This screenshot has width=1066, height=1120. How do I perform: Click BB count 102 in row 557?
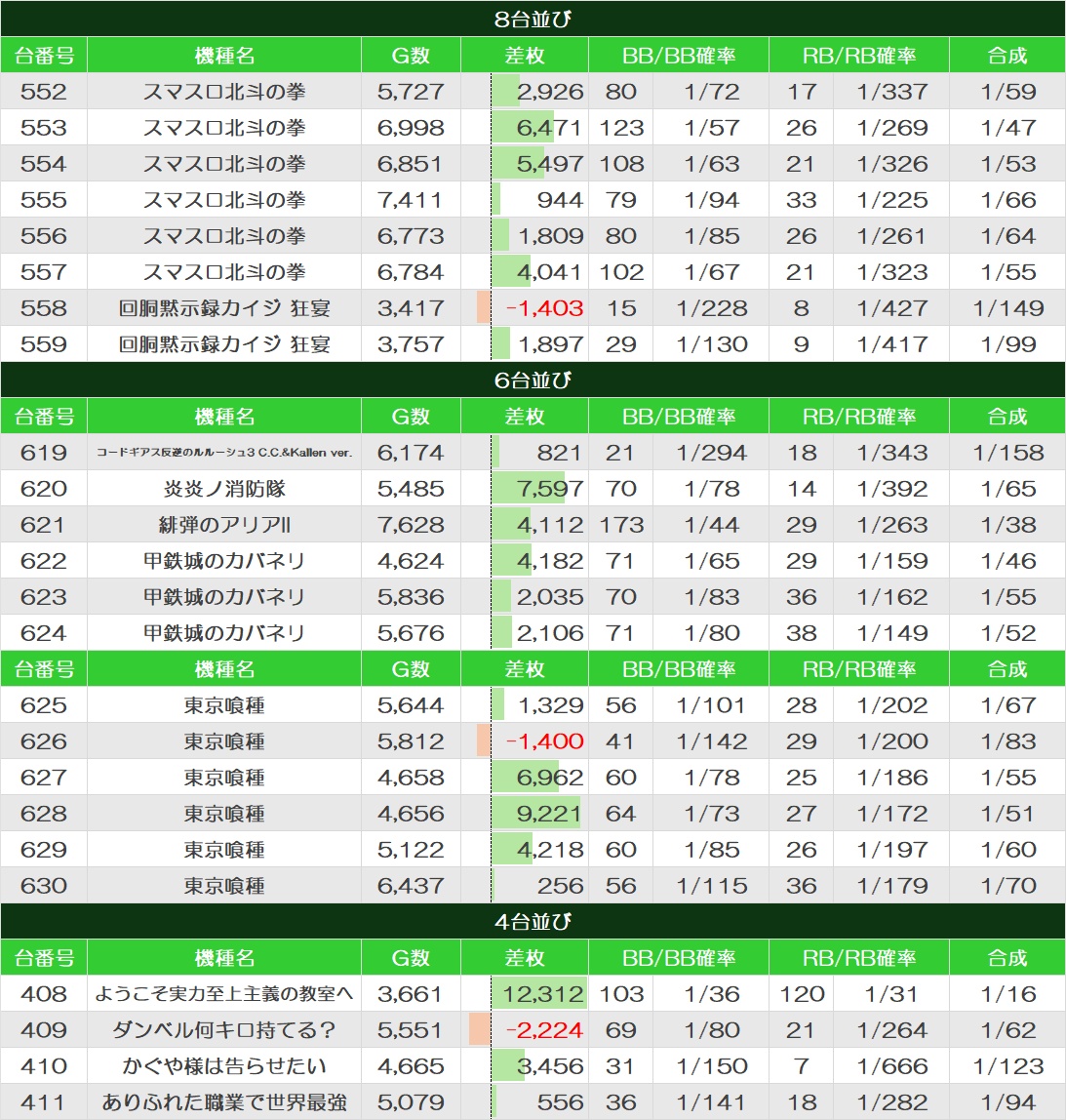click(621, 272)
